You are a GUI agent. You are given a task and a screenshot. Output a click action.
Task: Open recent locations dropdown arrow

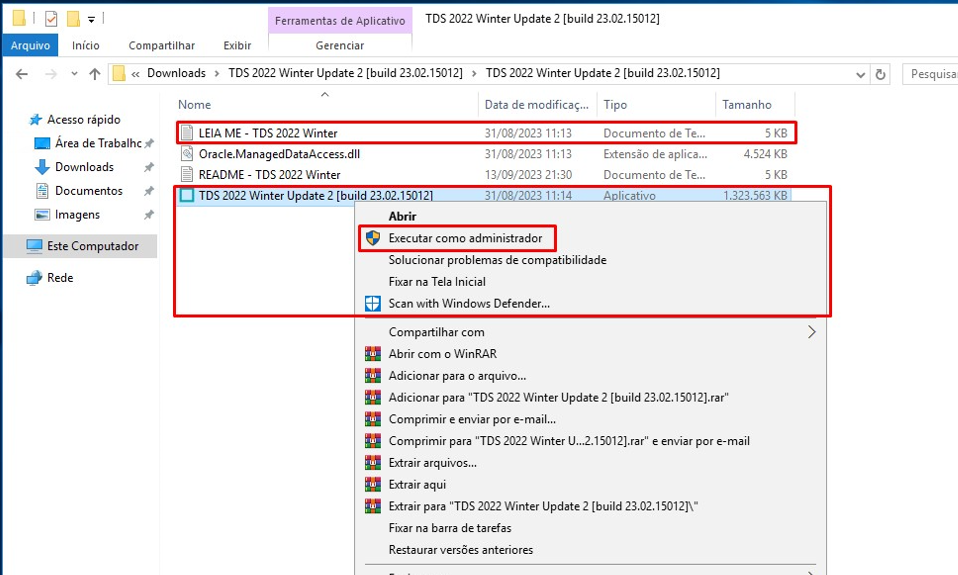[74, 74]
